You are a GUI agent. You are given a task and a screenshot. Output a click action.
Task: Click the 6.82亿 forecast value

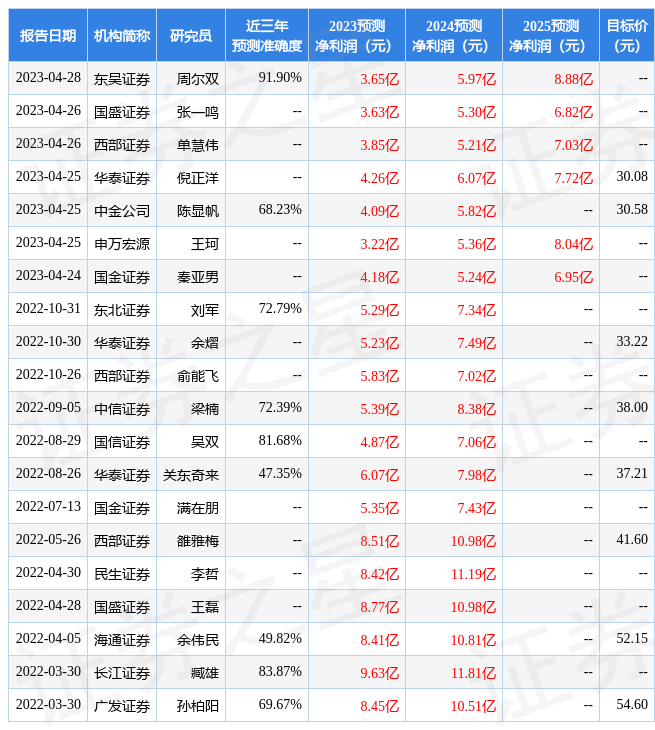coord(574,112)
